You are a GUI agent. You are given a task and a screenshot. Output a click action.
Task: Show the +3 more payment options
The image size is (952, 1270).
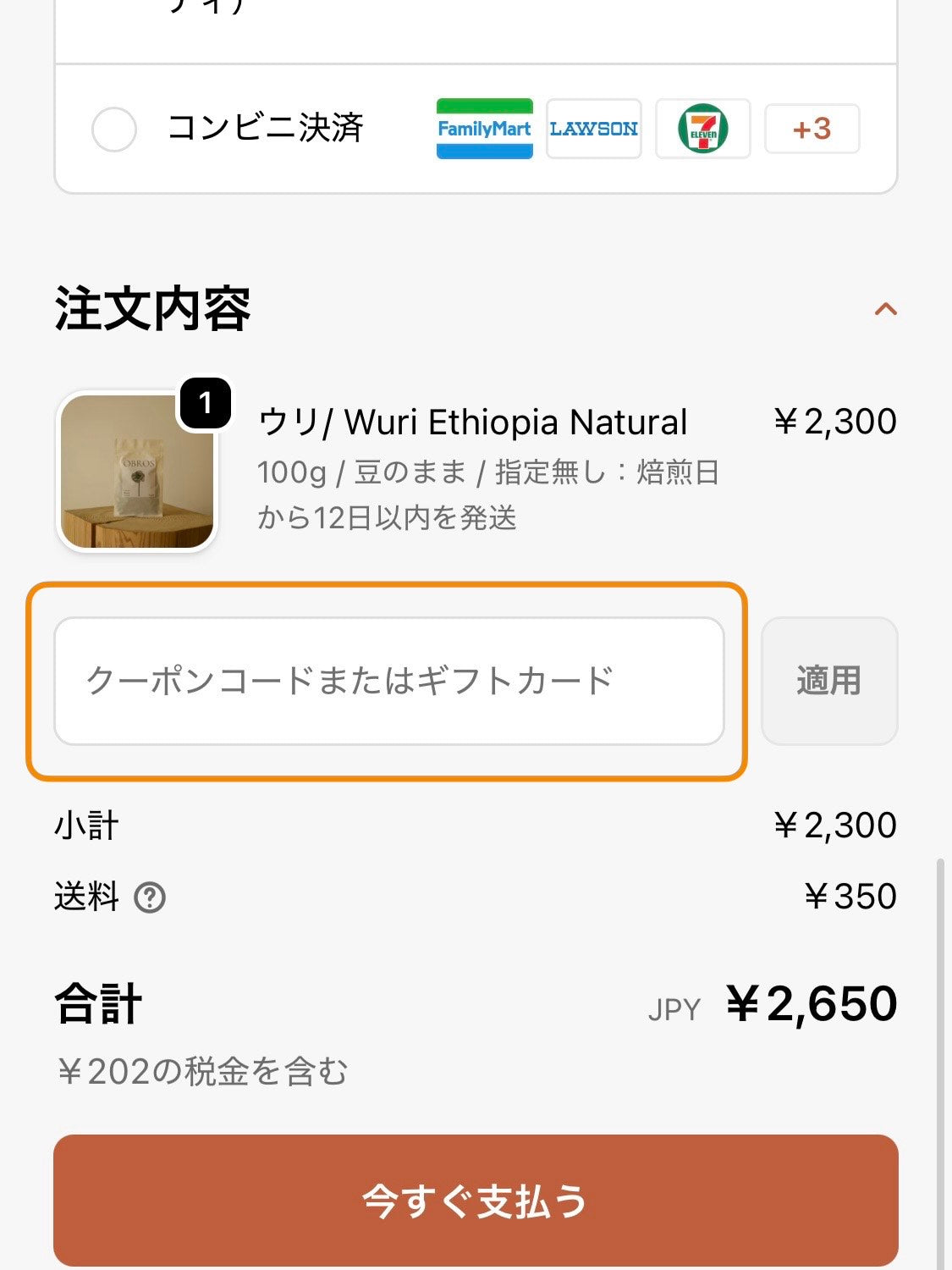click(812, 129)
